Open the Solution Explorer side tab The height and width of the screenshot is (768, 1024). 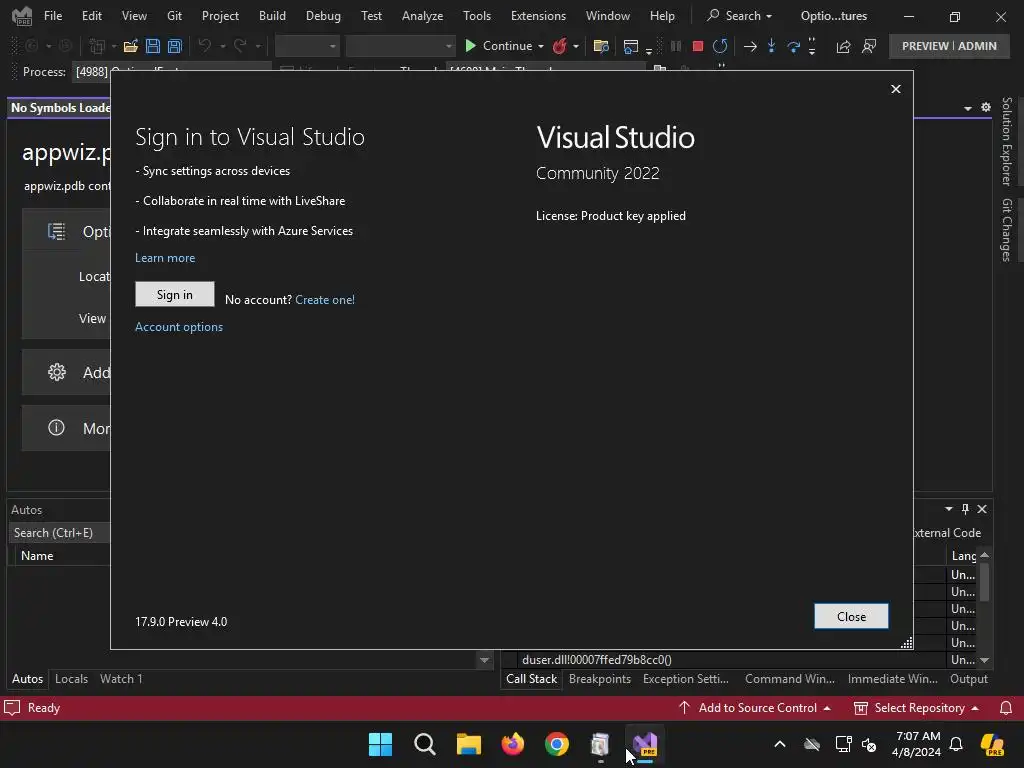tap(1007, 142)
